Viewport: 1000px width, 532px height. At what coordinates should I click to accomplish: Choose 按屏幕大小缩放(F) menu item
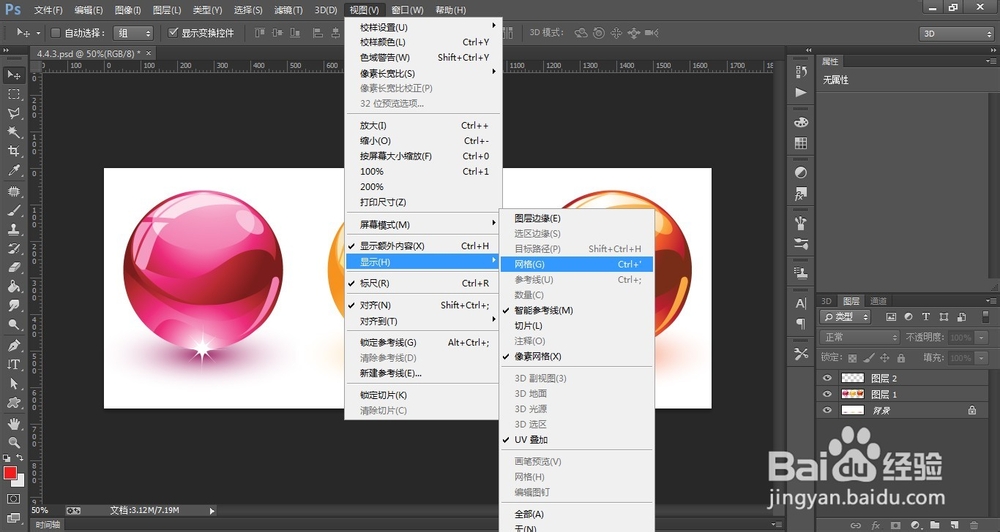click(x=423, y=156)
